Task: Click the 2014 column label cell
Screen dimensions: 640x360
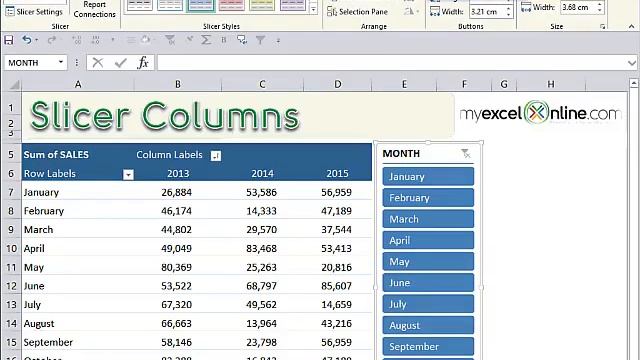Action: pyautogui.click(x=262, y=173)
